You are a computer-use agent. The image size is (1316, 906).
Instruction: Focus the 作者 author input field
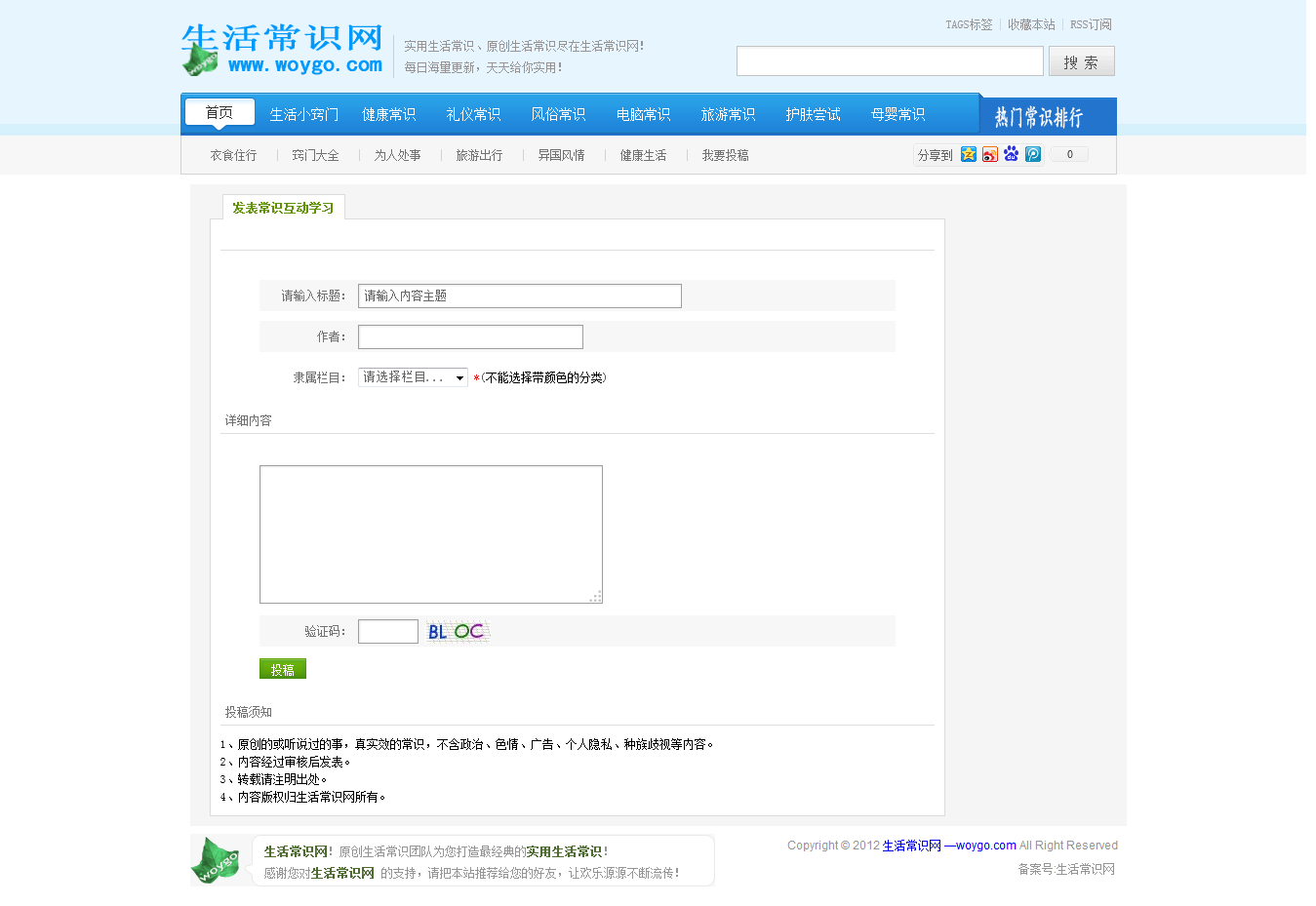tap(470, 336)
